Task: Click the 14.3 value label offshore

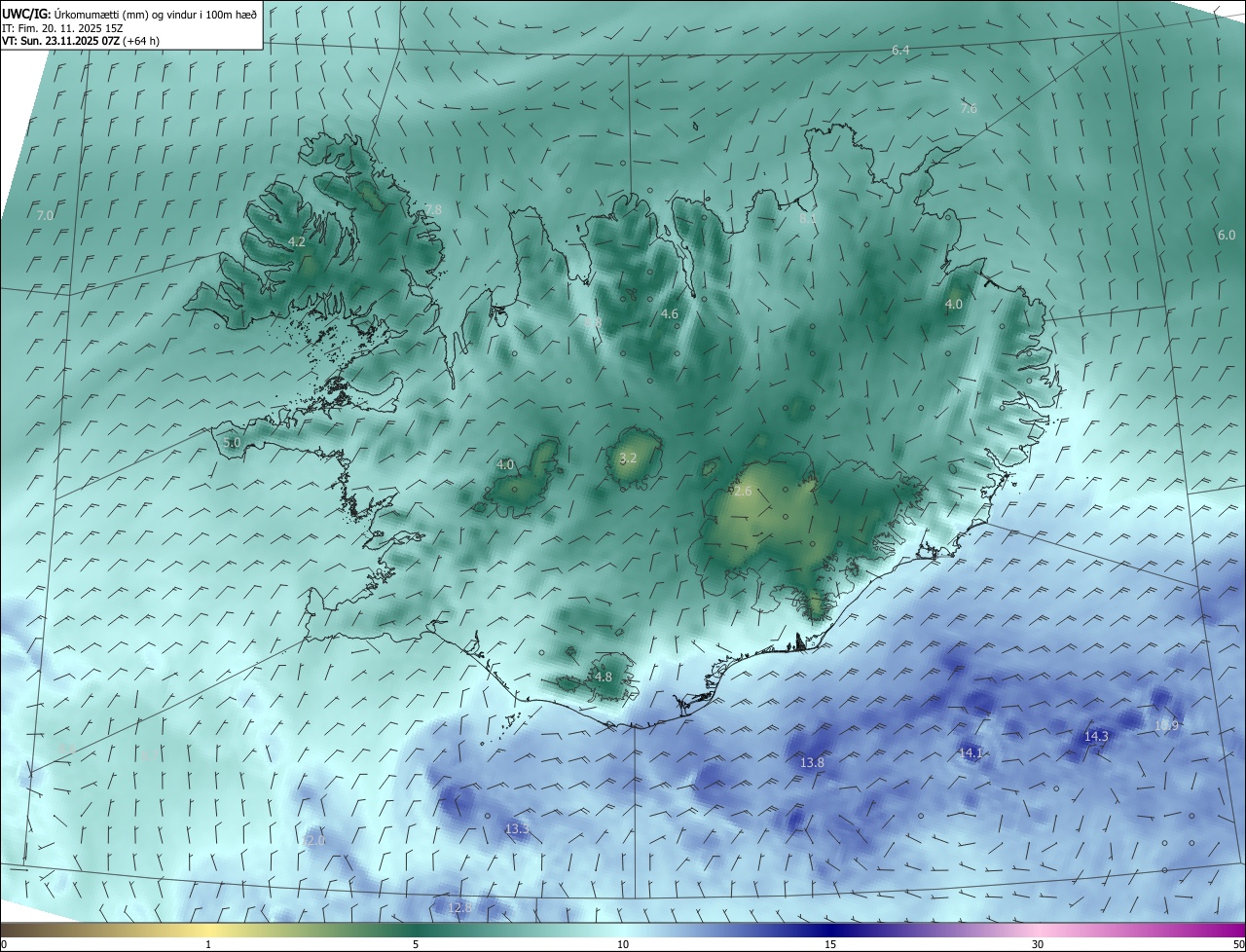Action: [x=1097, y=736]
